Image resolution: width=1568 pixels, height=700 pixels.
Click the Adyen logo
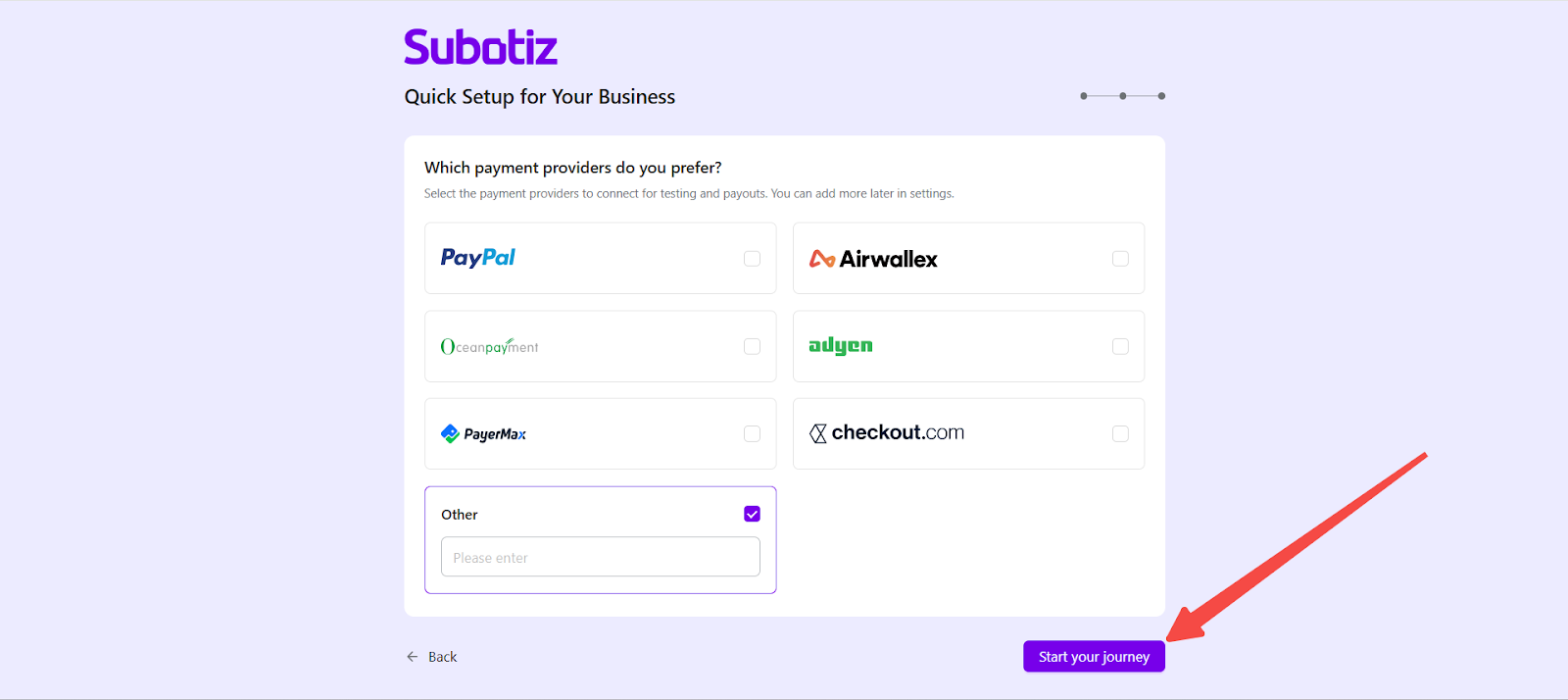[x=840, y=345]
